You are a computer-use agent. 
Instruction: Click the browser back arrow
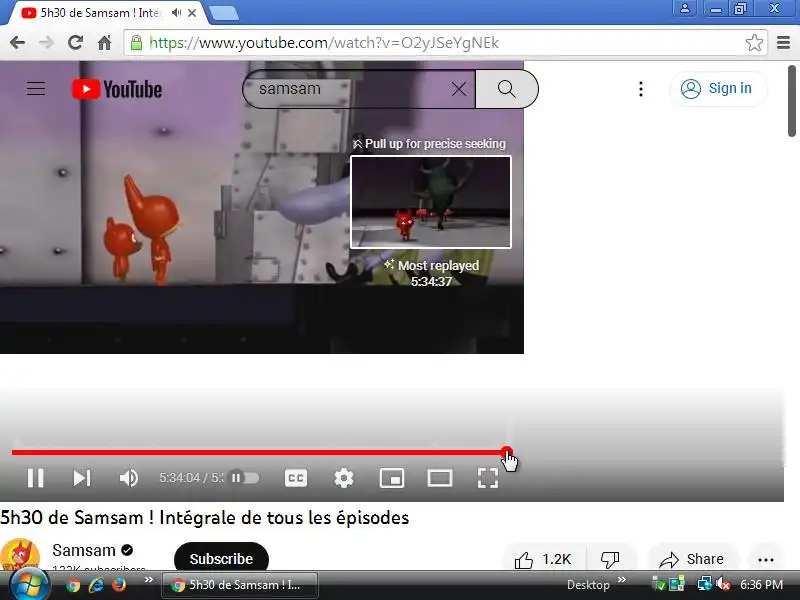17,43
